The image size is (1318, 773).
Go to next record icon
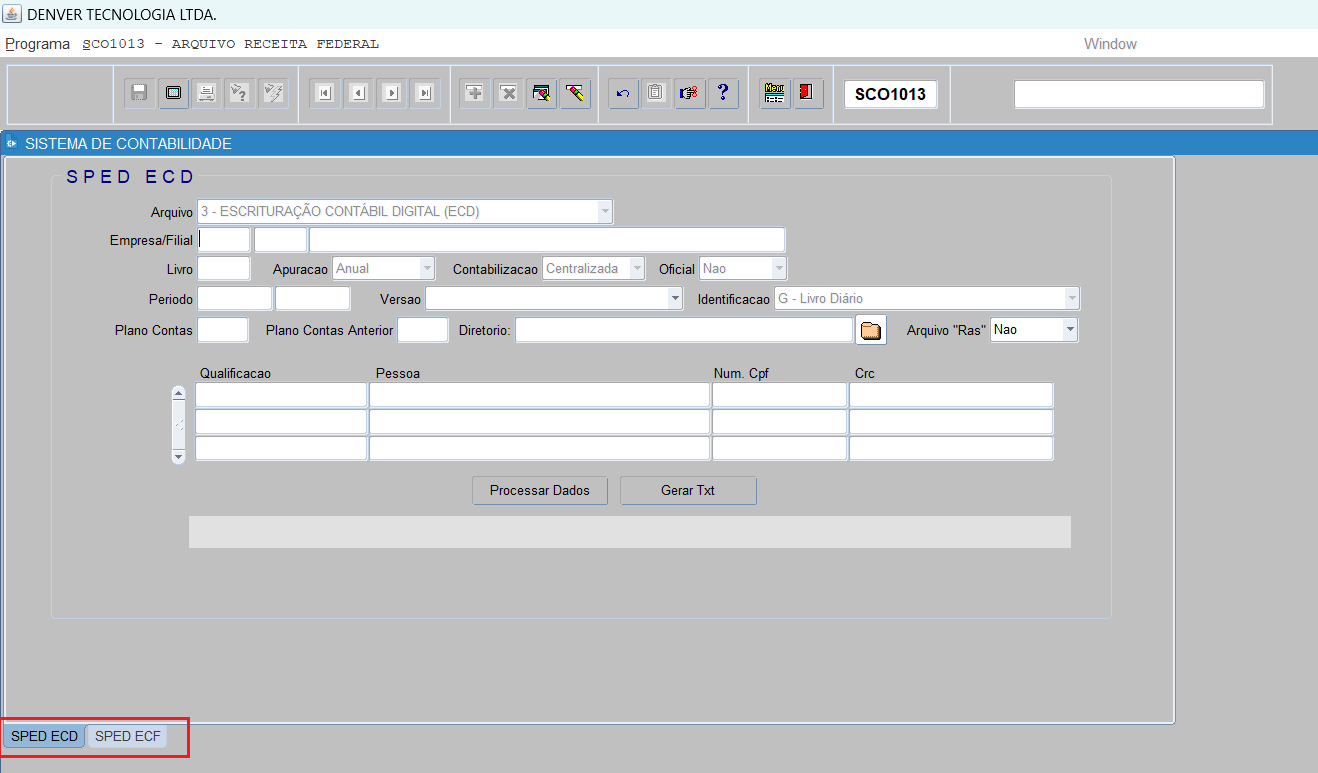391,93
